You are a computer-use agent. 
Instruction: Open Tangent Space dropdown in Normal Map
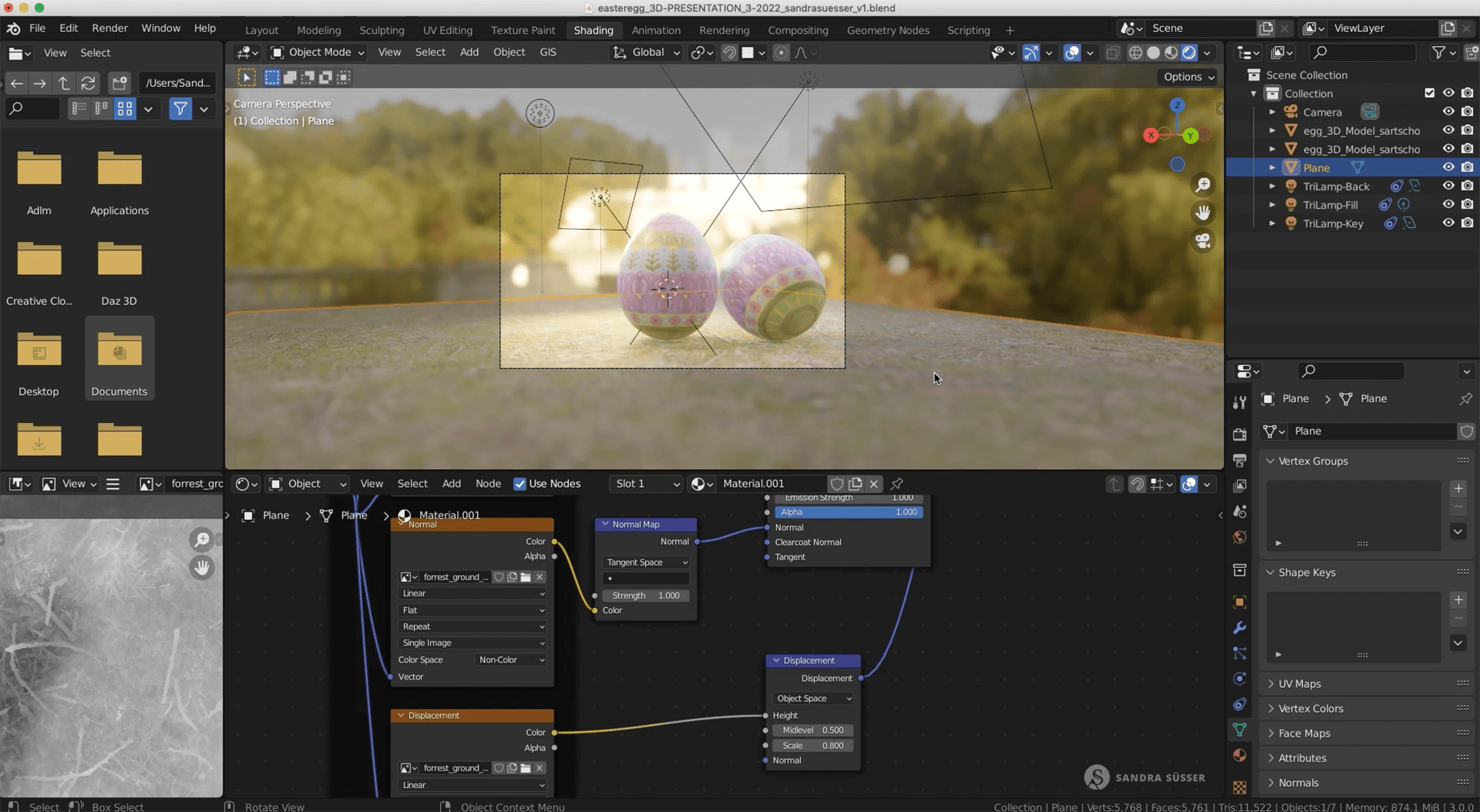[x=645, y=562]
